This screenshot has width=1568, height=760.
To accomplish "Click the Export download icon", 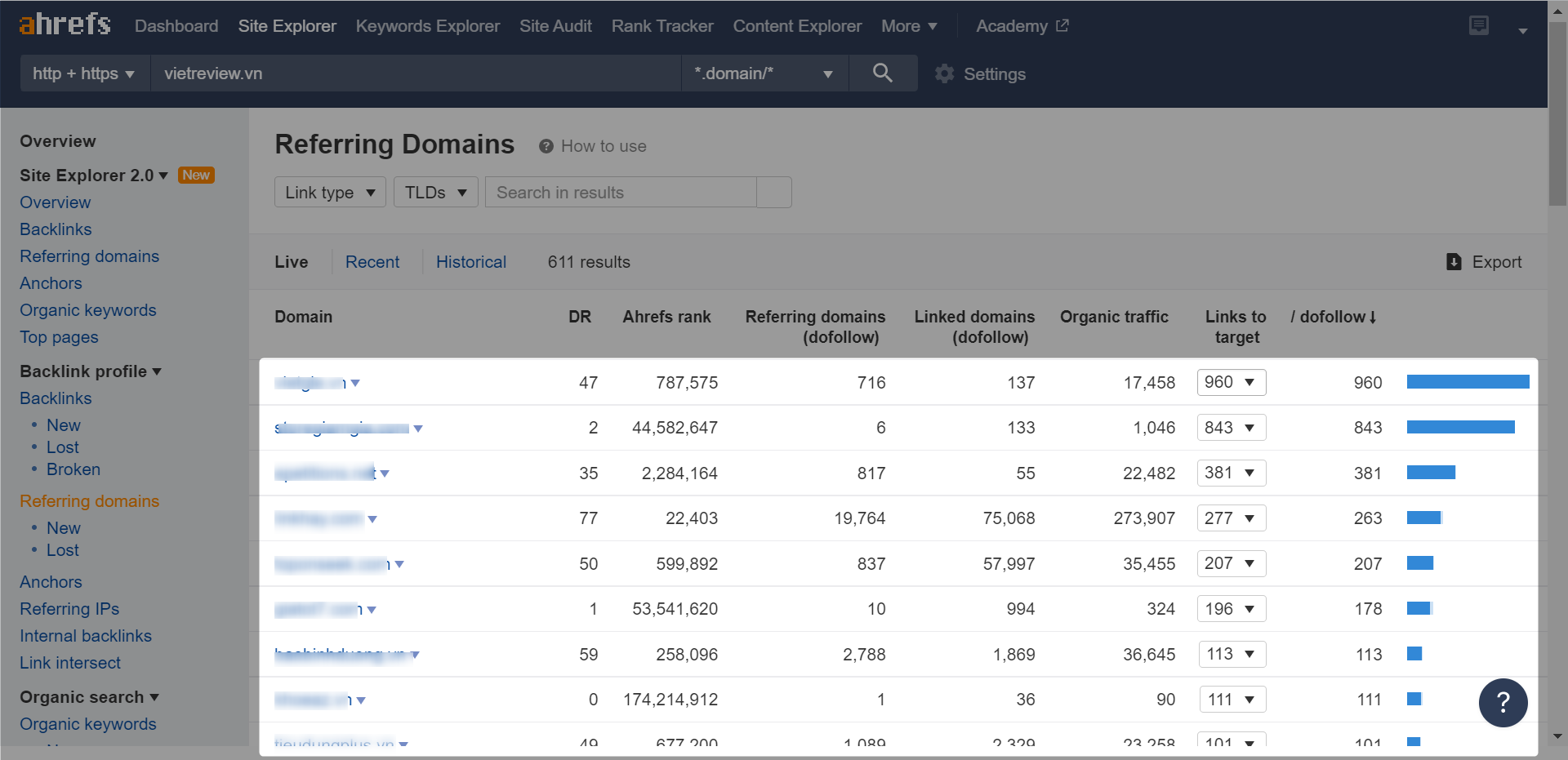I will pos(1454,261).
